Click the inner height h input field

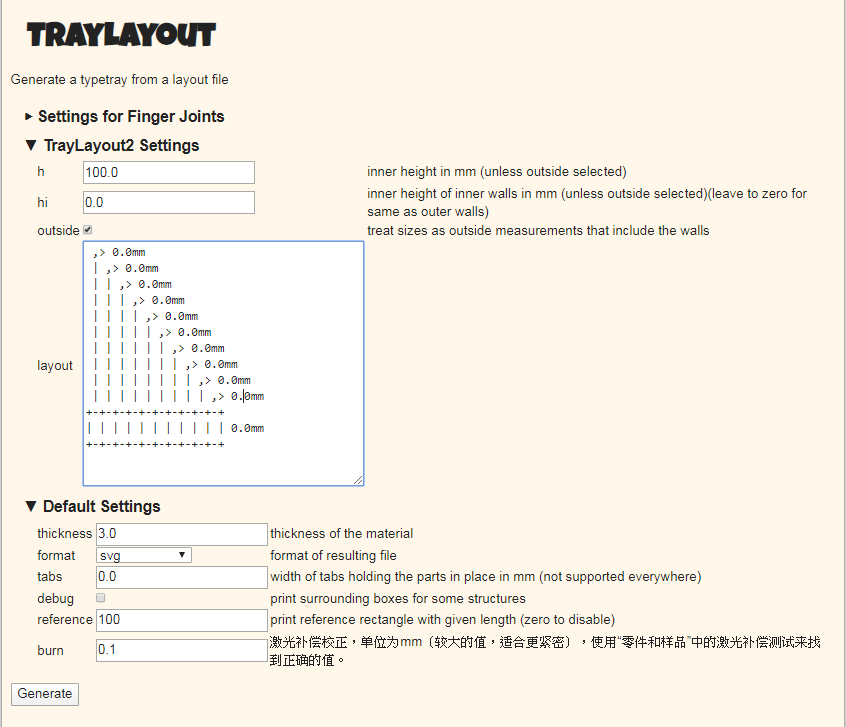click(169, 172)
